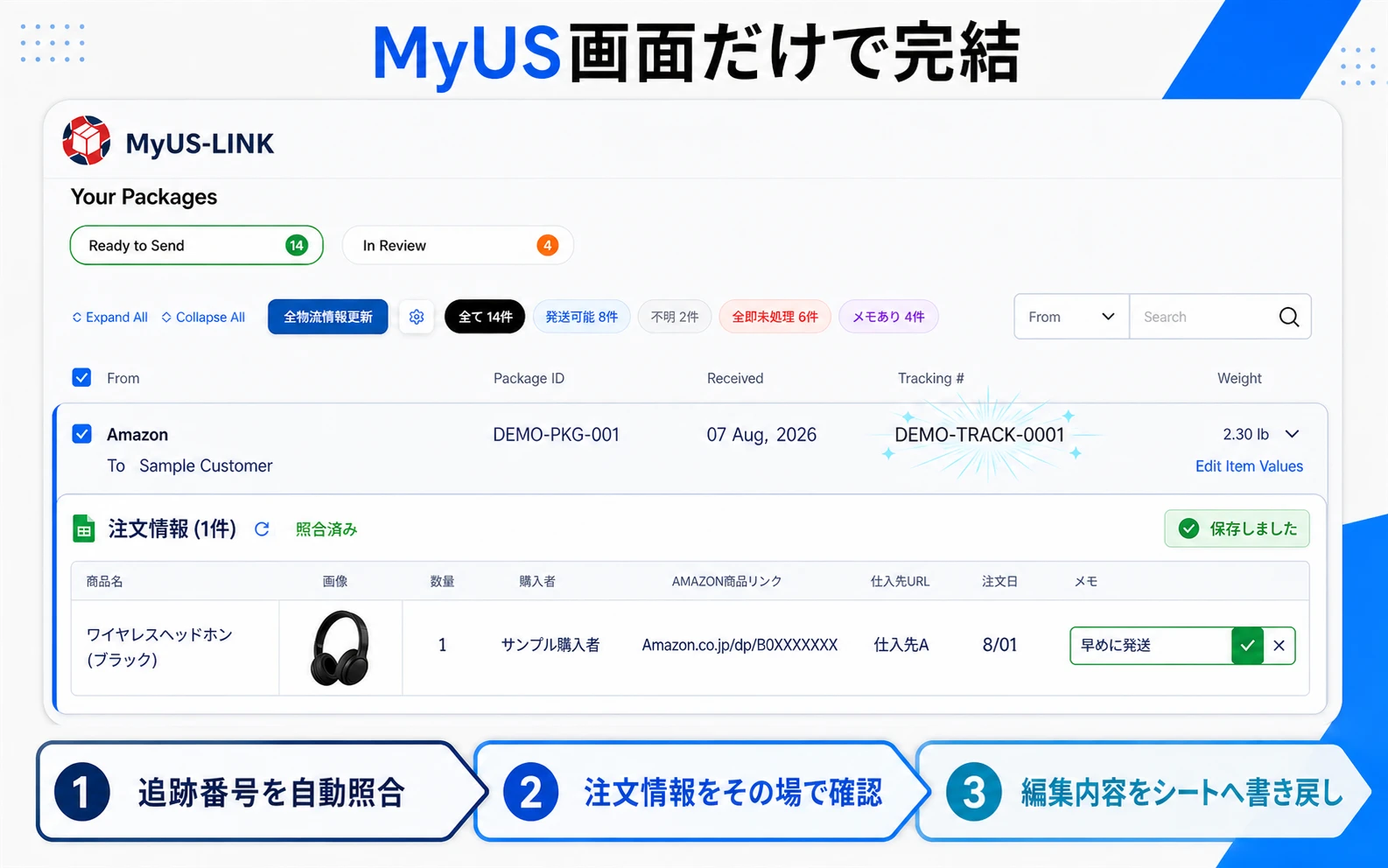Viewport: 1388px width, 868px height.
Task: Click the 07 Aug, 2026 received date
Action: (x=761, y=435)
